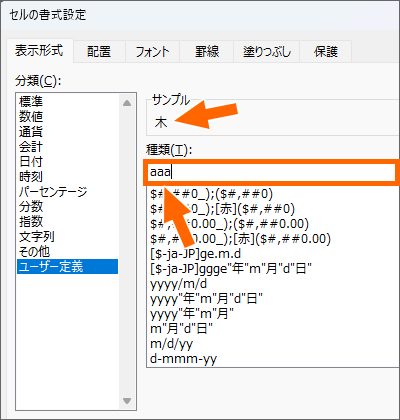
Task: Switch to the 罫線 tab
Action: click(207, 52)
